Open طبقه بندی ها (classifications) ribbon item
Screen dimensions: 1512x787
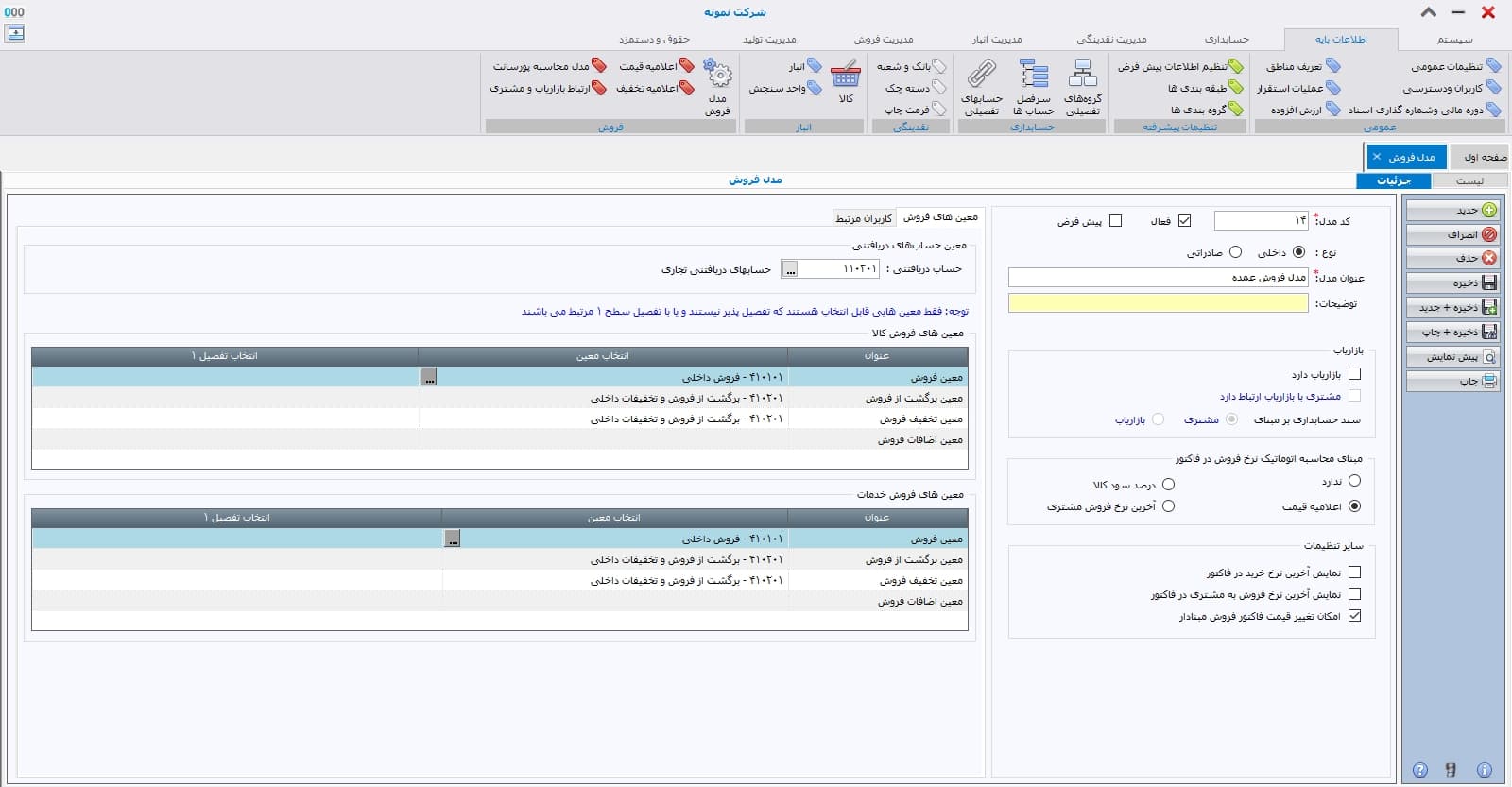click(1206, 88)
